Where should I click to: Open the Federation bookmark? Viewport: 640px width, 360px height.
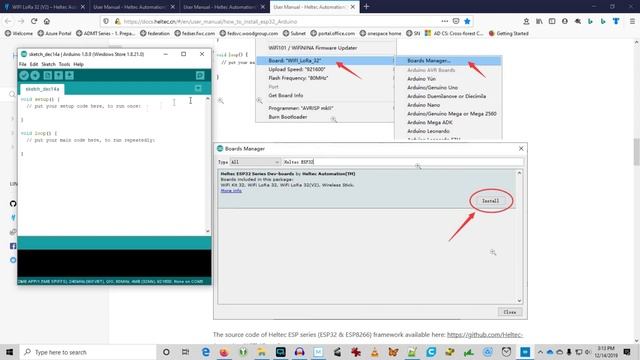(155, 33)
